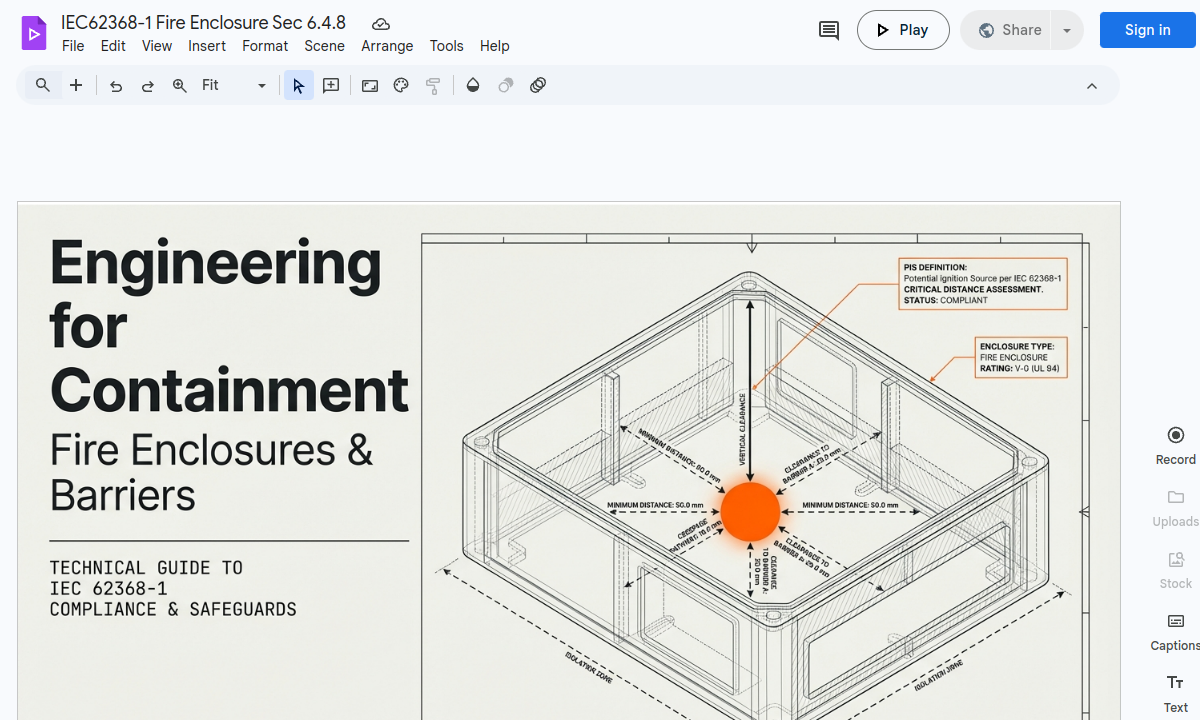Select the paint format tool
This screenshot has width=1200, height=720.
(x=433, y=85)
